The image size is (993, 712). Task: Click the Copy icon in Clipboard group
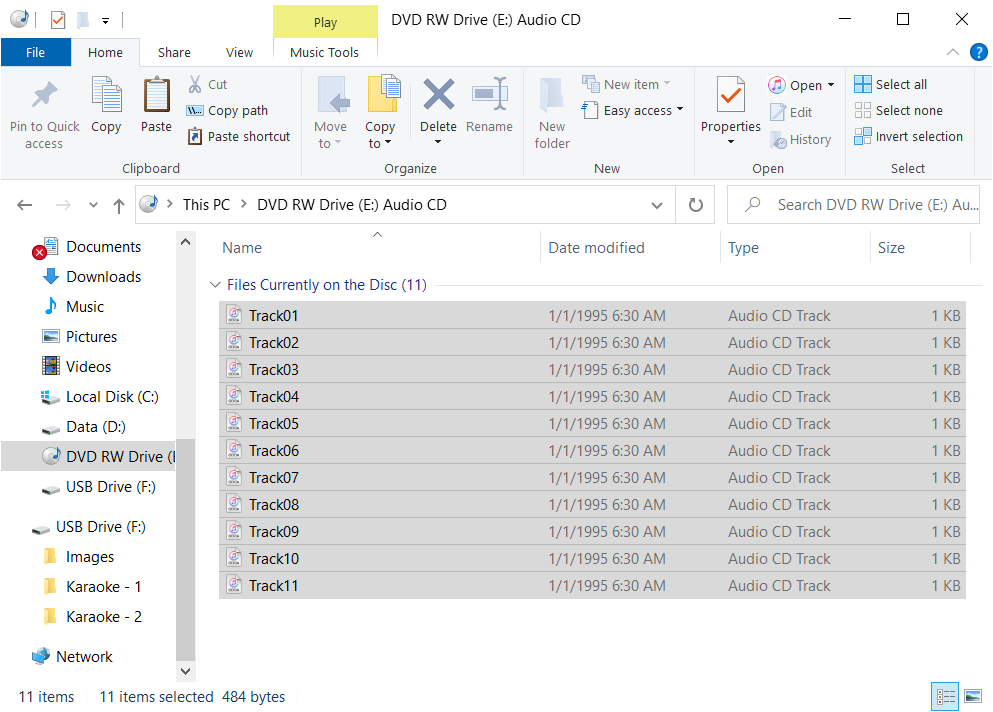click(106, 96)
